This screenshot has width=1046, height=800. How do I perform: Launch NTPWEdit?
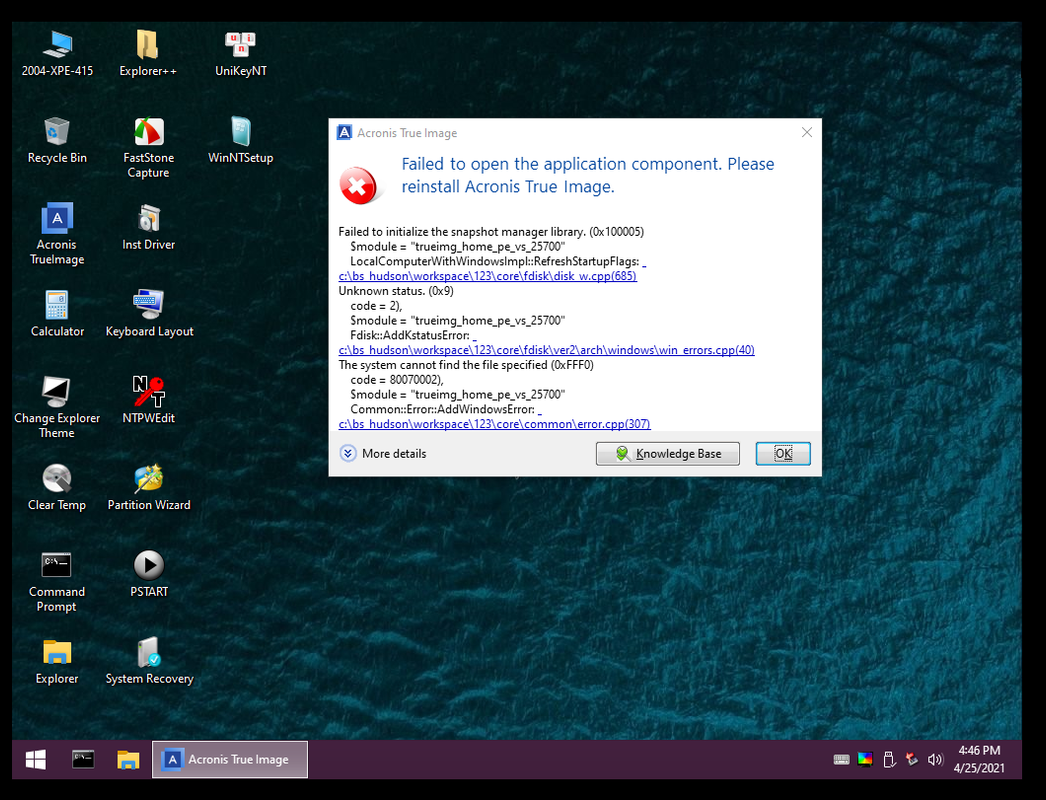[149, 400]
